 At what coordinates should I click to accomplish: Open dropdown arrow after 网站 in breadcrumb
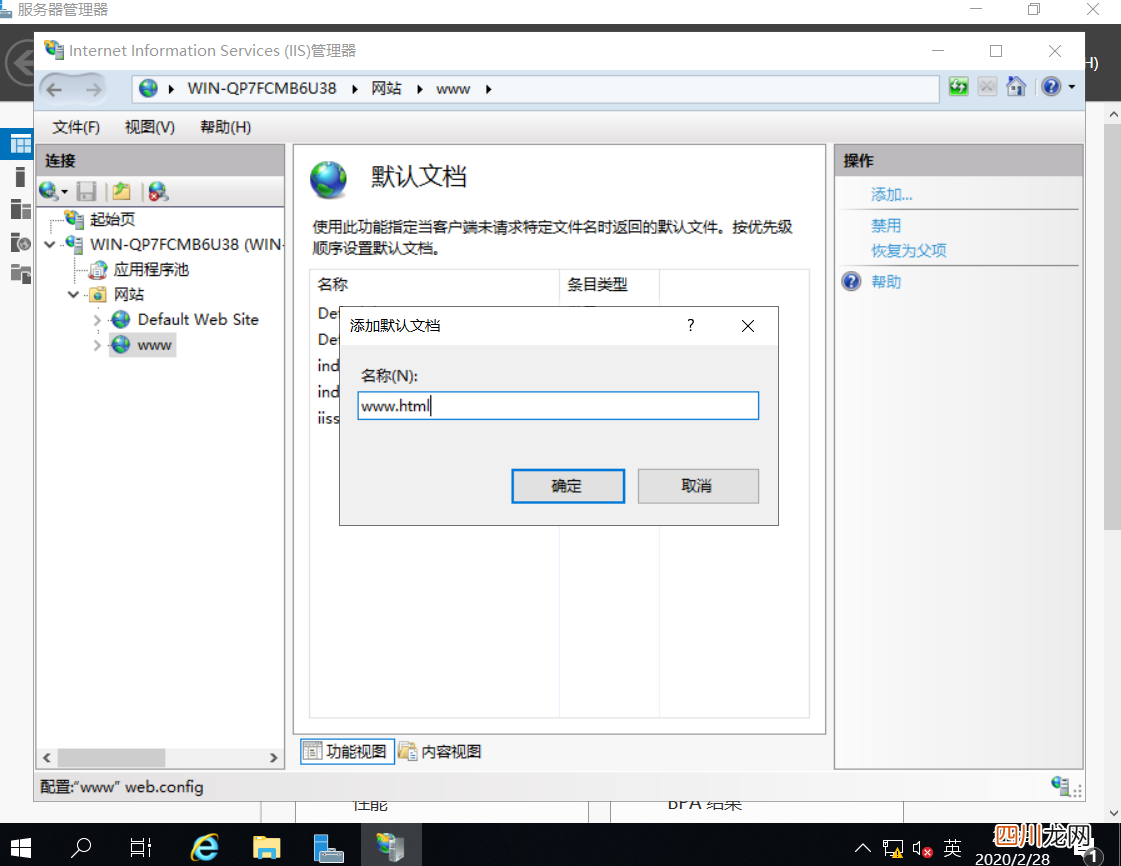(x=420, y=89)
